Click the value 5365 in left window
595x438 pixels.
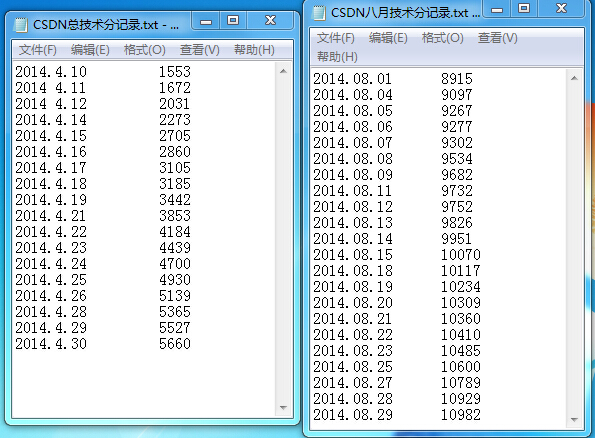[x=175, y=312]
